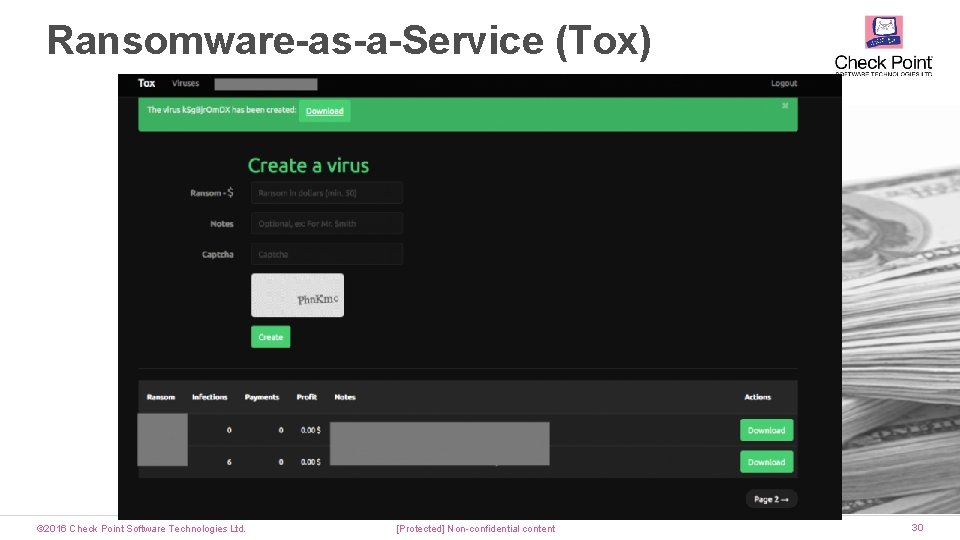This screenshot has width=960, height=540.
Task: Click the Tox brand link
Action: click(x=146, y=83)
